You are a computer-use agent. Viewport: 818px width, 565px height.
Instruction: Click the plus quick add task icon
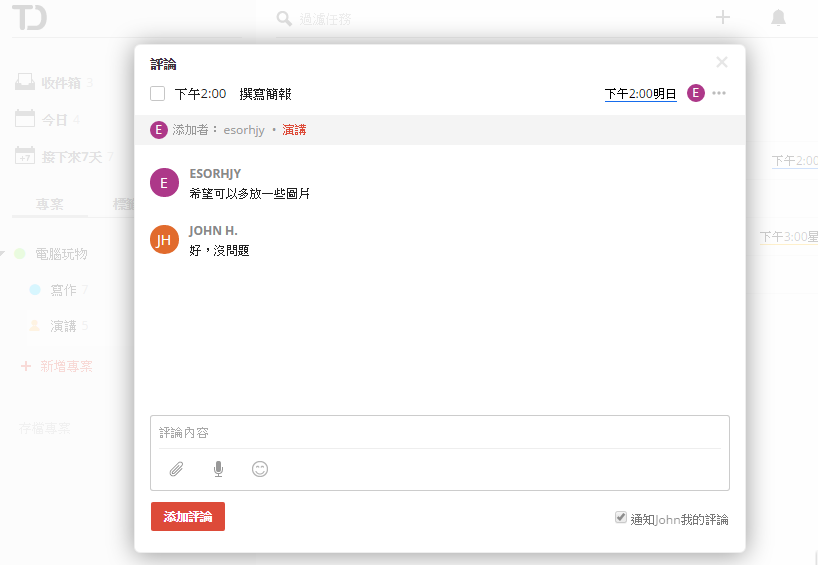[x=723, y=17]
